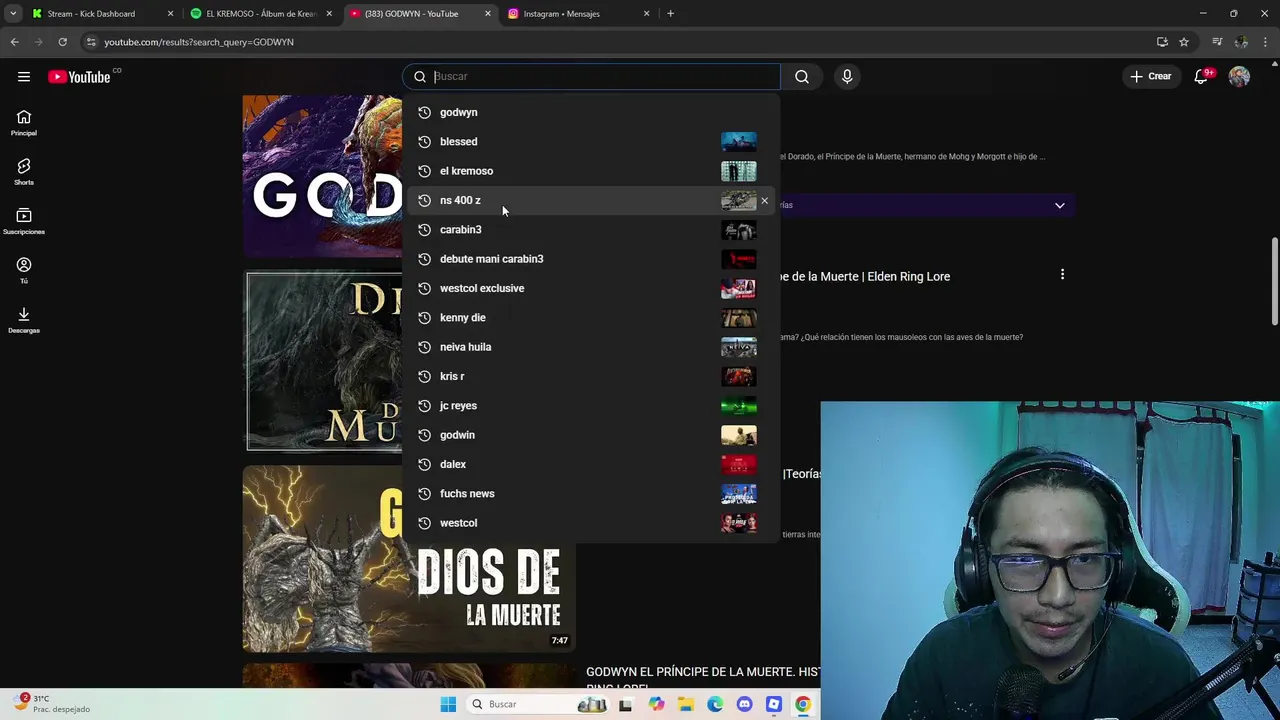Open Principal in the sidebar
The image size is (1280, 720).
[x=24, y=123]
